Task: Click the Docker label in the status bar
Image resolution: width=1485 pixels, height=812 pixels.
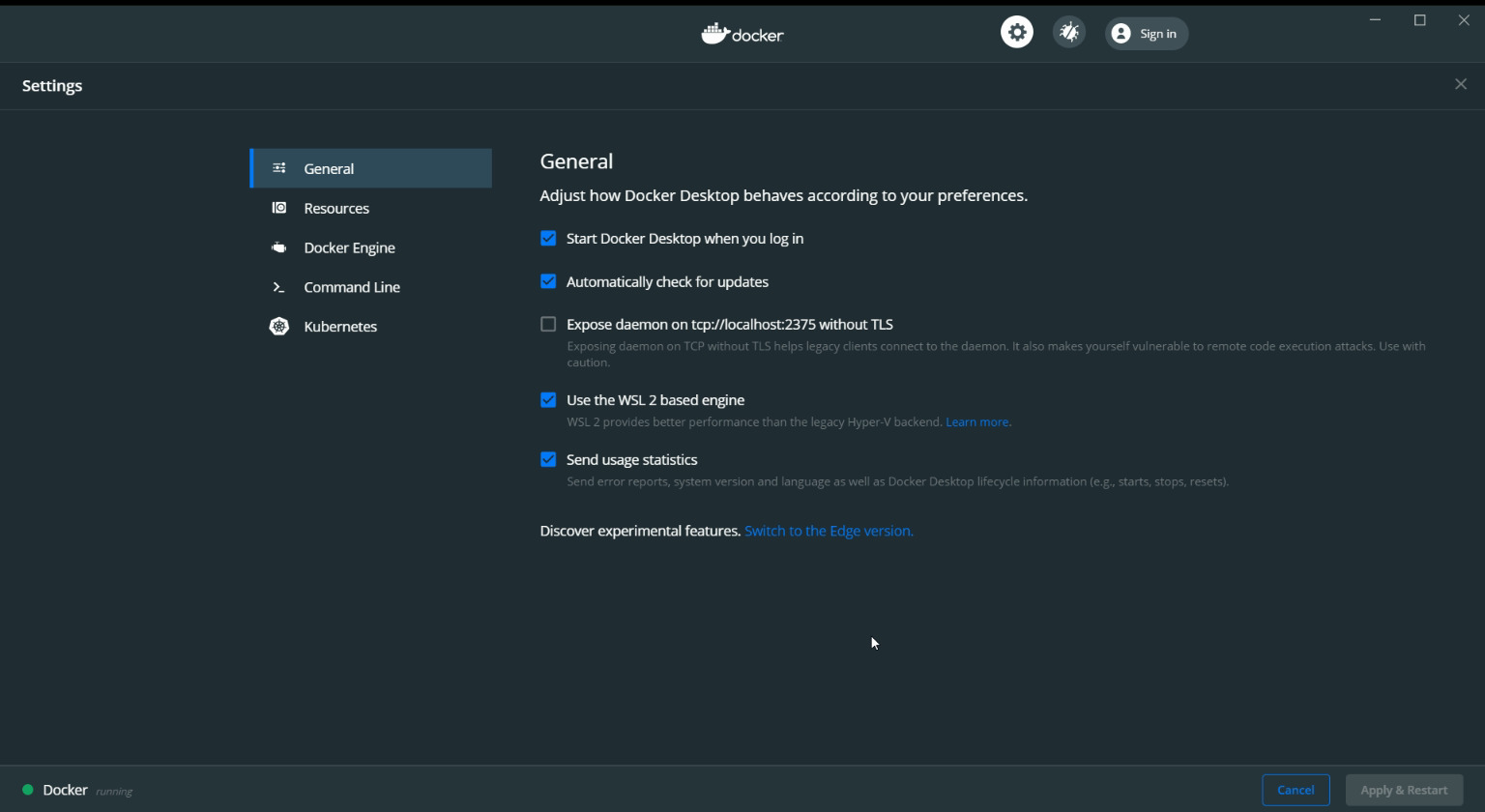Action: point(65,790)
